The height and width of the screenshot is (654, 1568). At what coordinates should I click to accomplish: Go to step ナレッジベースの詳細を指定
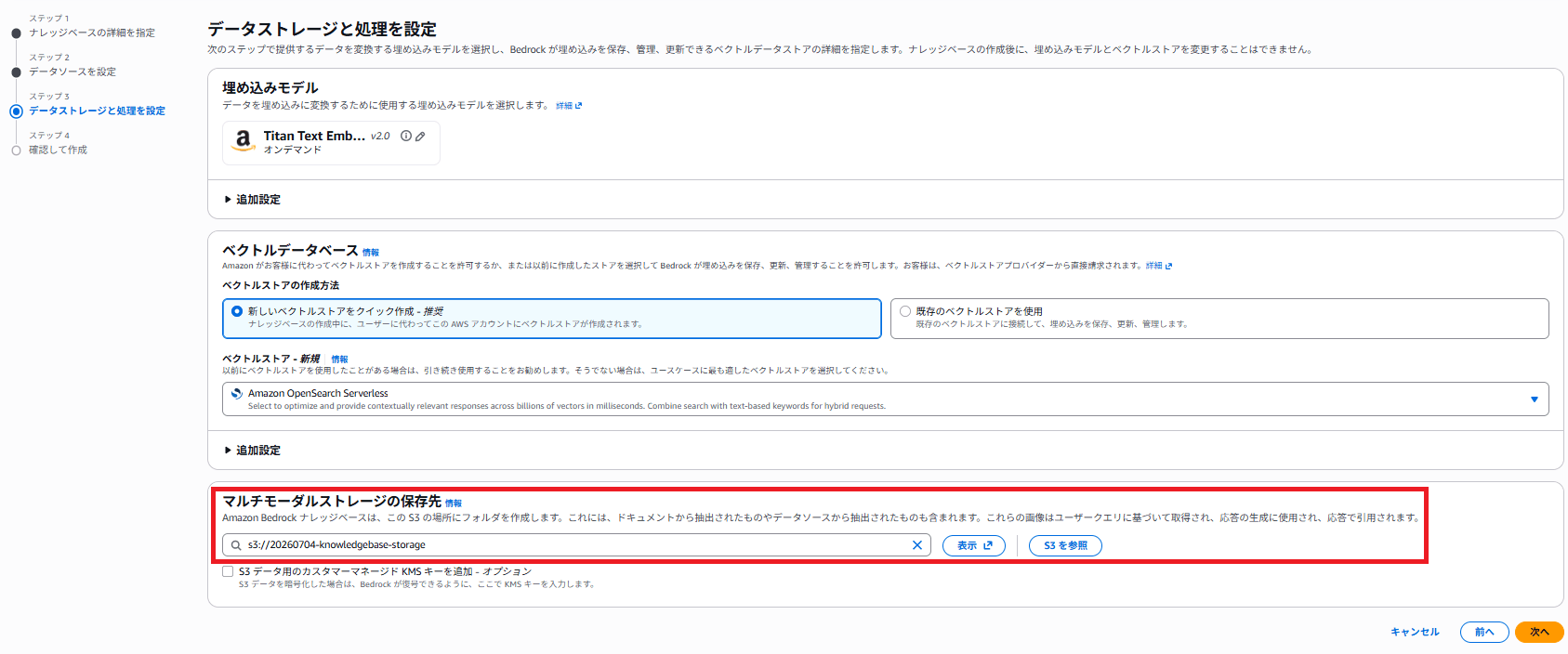click(92, 33)
